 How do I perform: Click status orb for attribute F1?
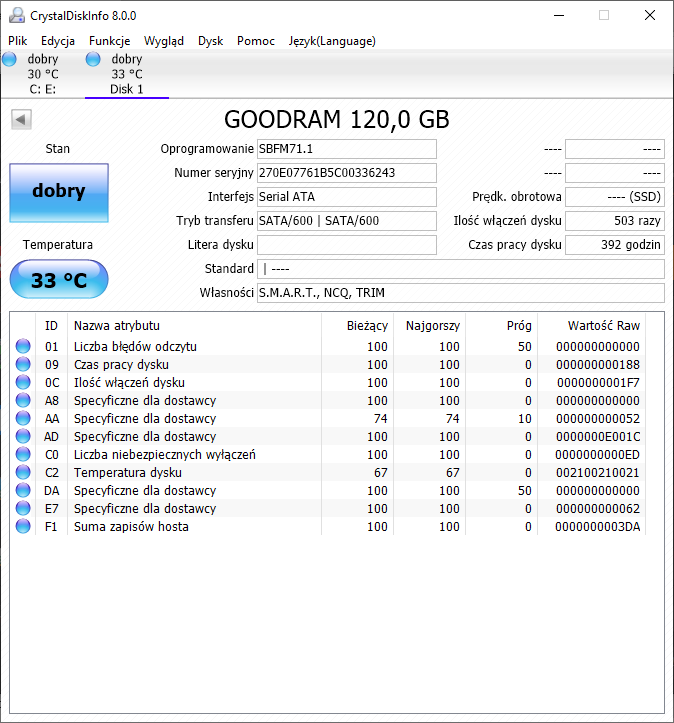23,526
